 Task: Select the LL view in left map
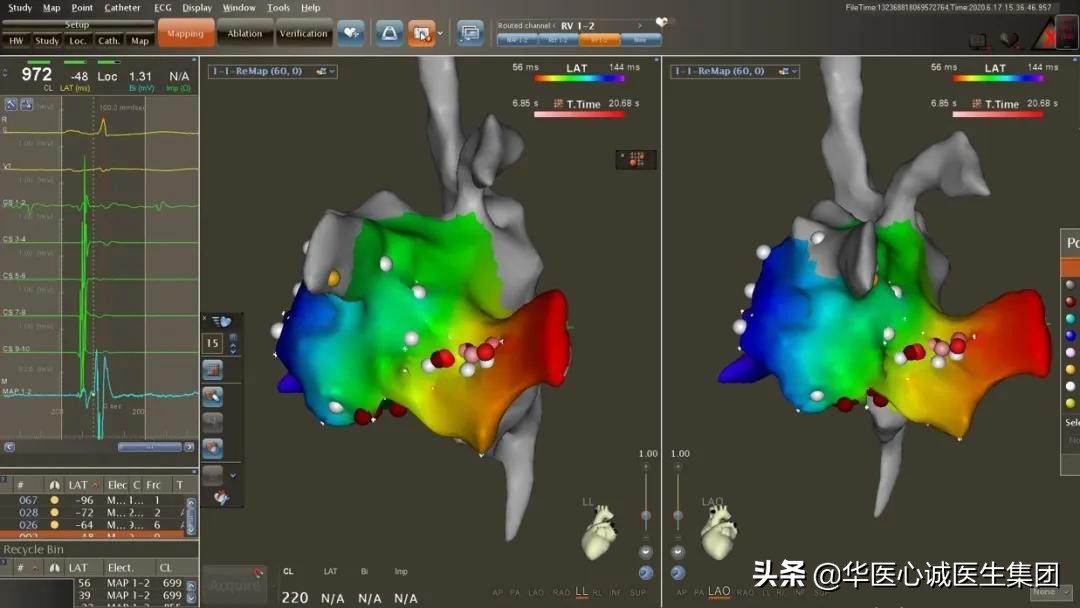581,591
